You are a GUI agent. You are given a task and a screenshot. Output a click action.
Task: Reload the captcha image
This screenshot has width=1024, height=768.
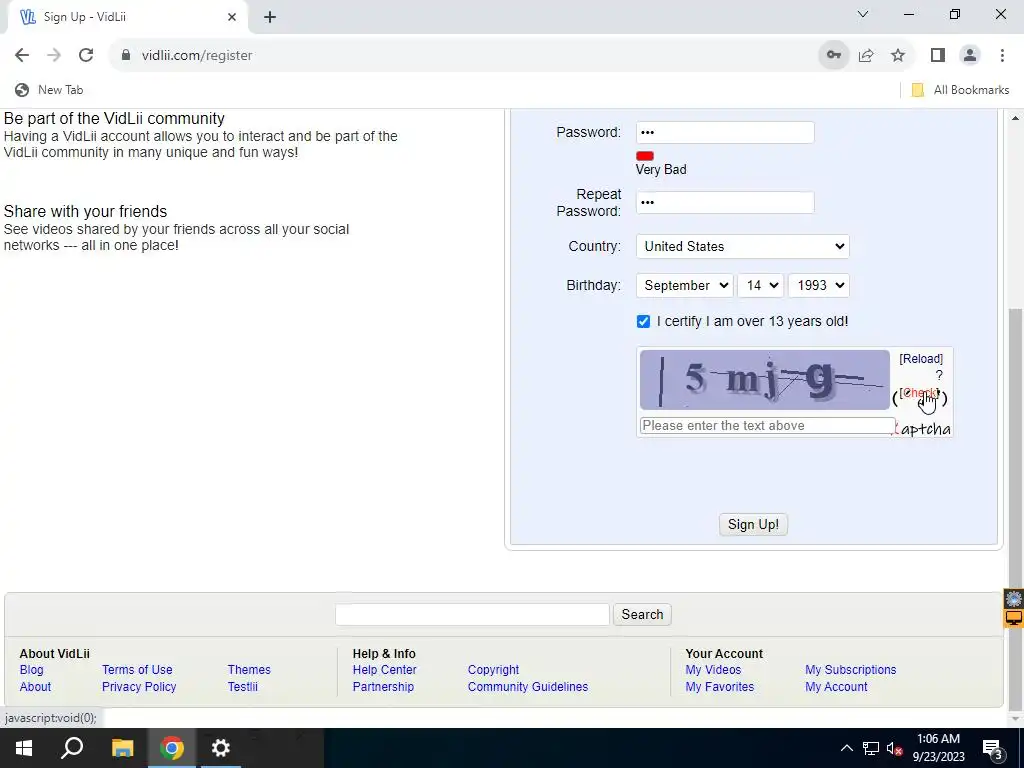click(921, 359)
